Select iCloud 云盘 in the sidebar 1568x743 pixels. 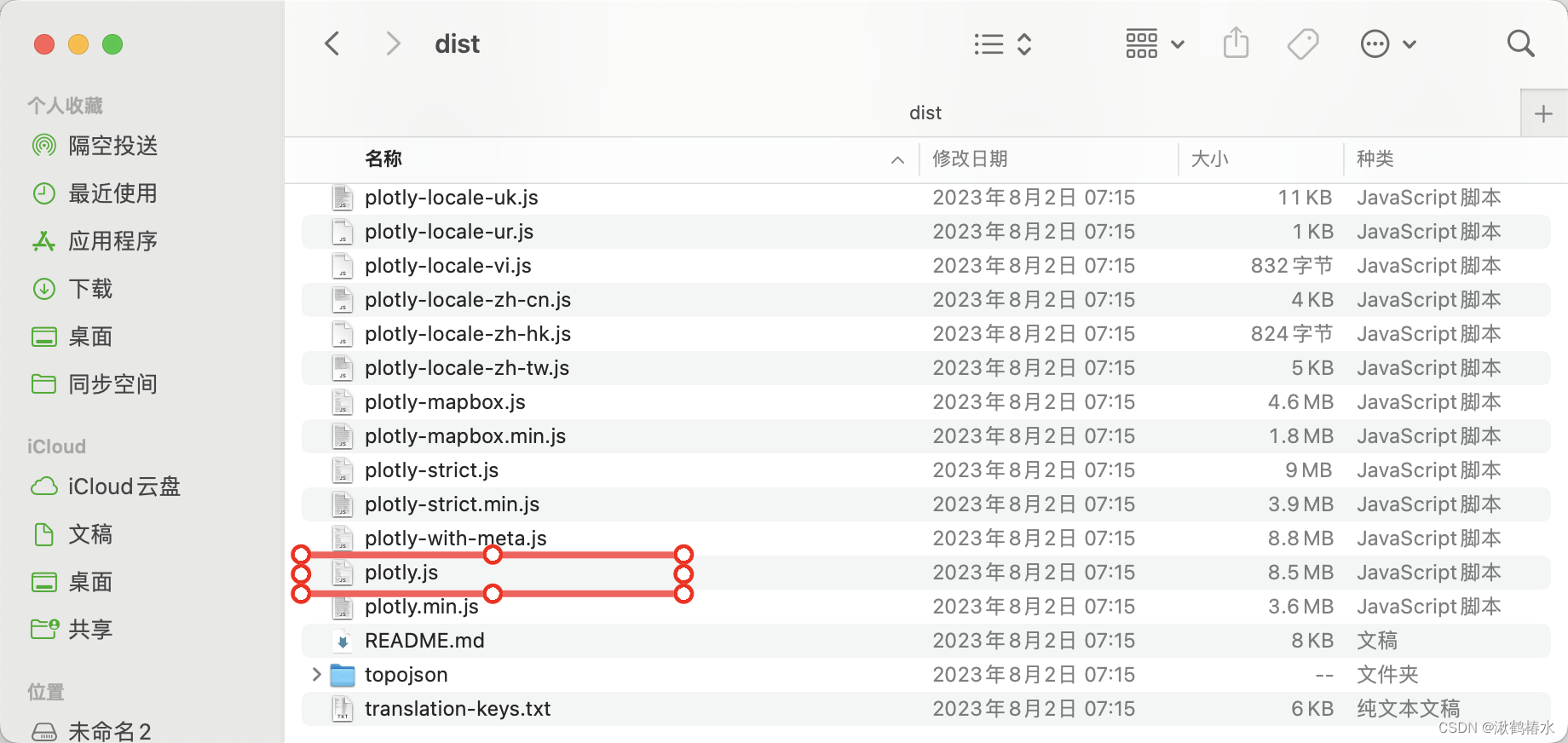pyautogui.click(x=123, y=486)
